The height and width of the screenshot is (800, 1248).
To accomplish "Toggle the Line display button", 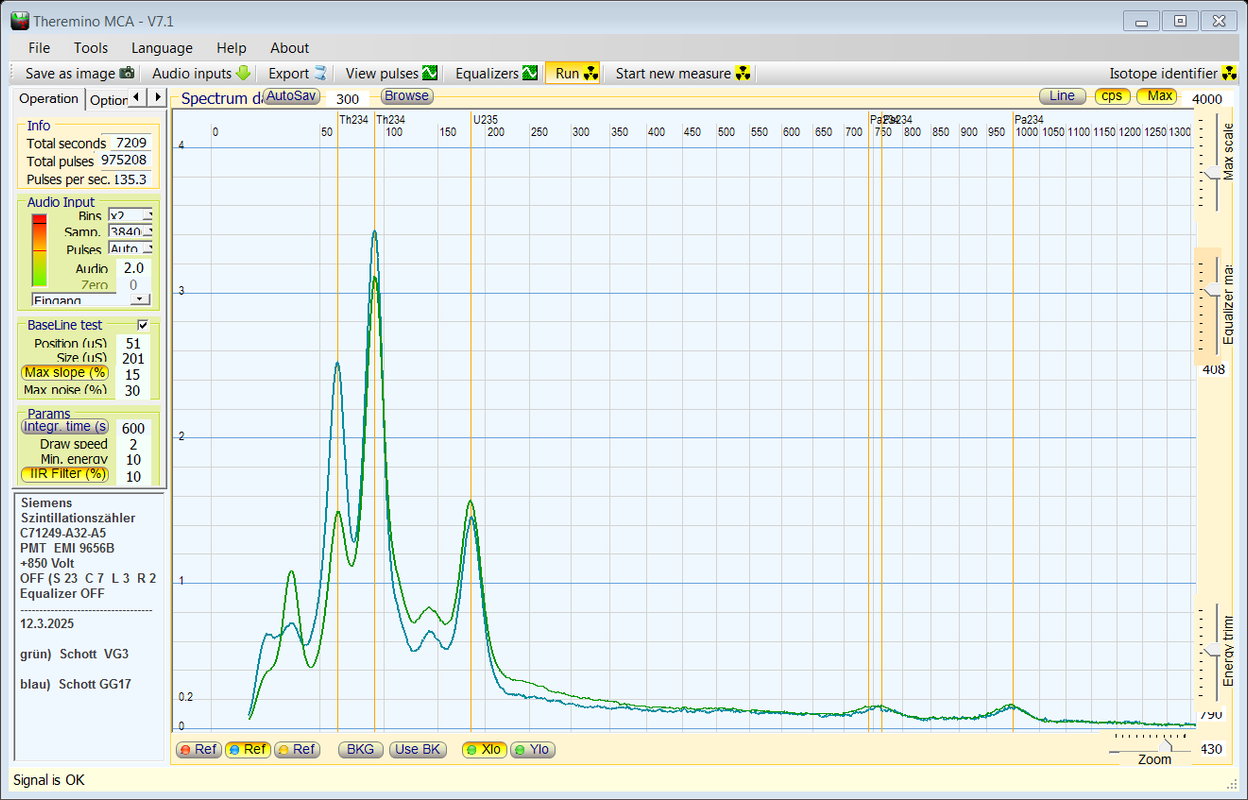I will click(1062, 96).
